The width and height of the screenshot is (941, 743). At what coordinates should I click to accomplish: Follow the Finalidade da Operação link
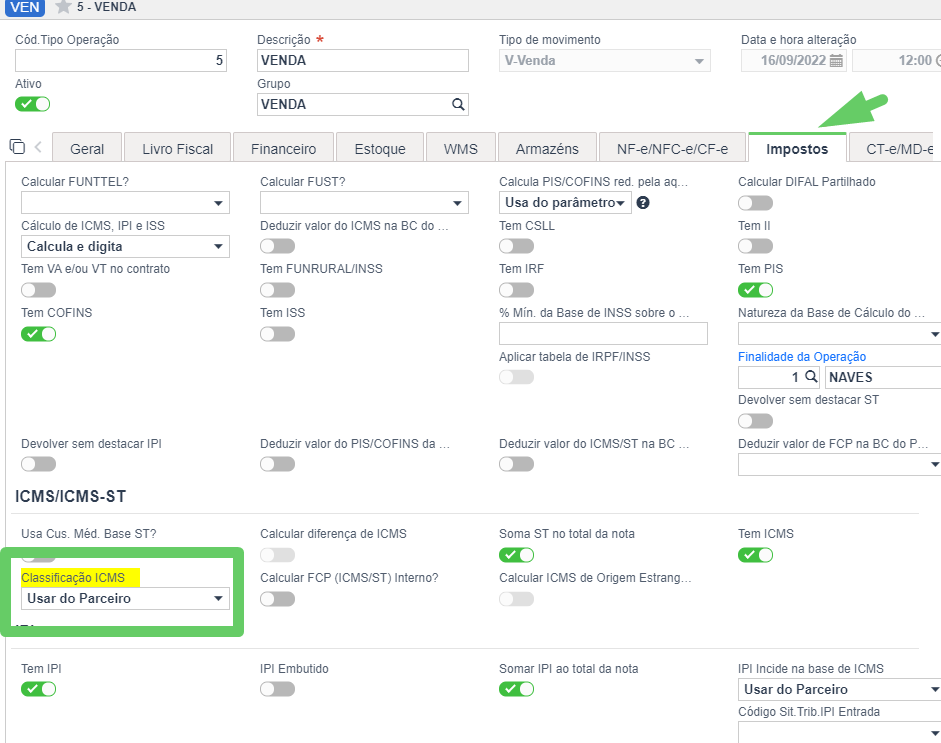click(802, 356)
